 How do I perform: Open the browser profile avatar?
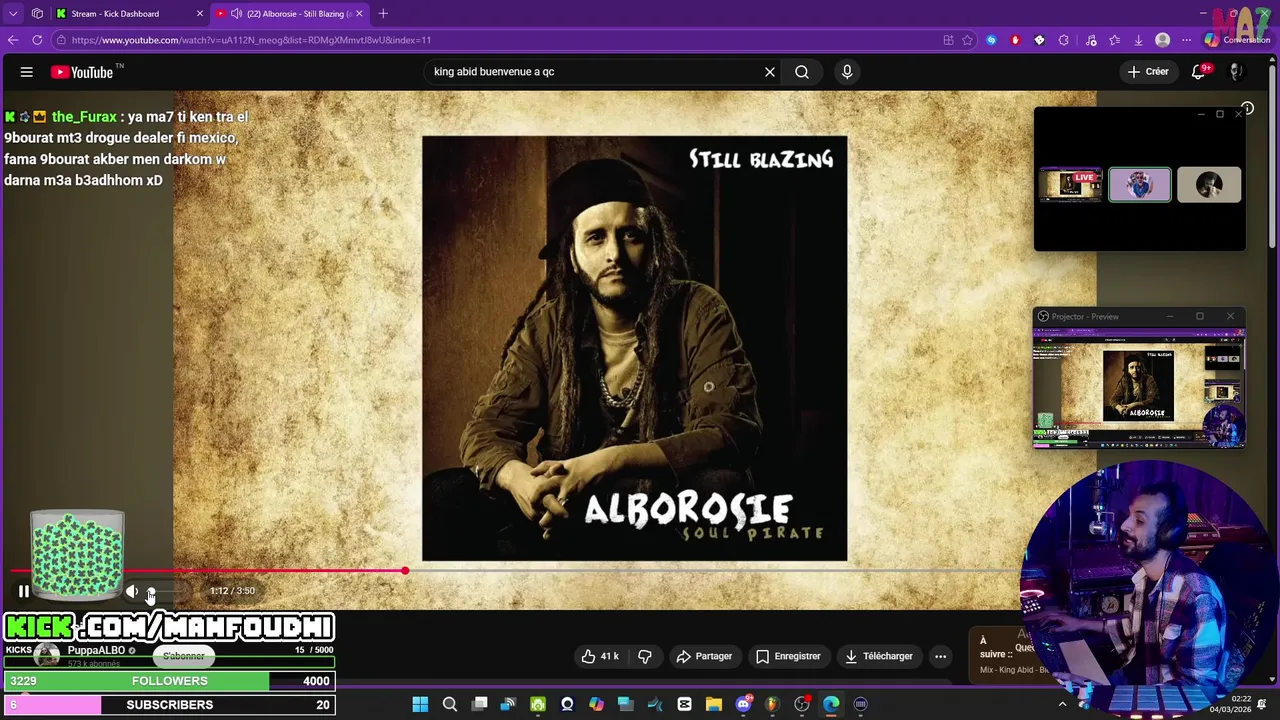point(1162,40)
